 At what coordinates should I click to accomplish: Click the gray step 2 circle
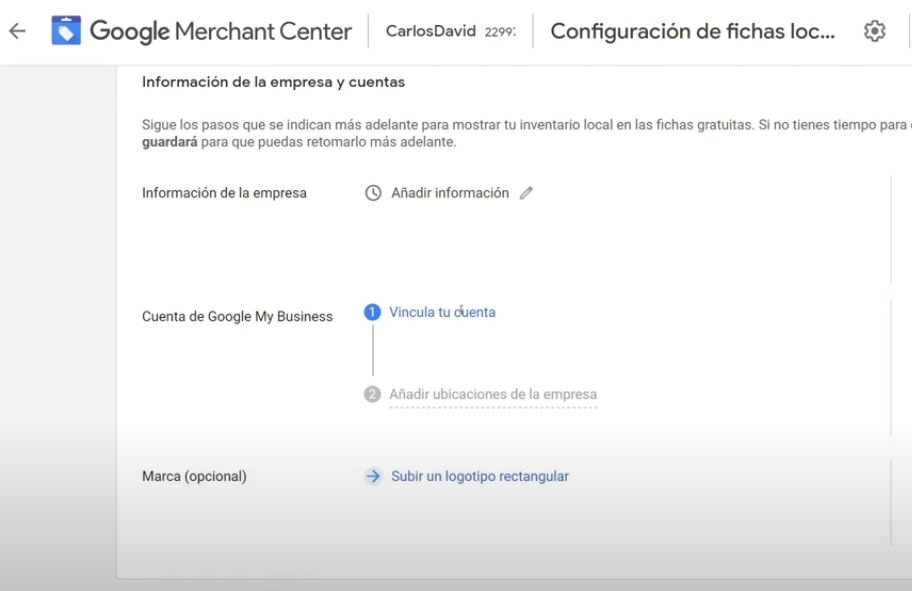coord(373,394)
